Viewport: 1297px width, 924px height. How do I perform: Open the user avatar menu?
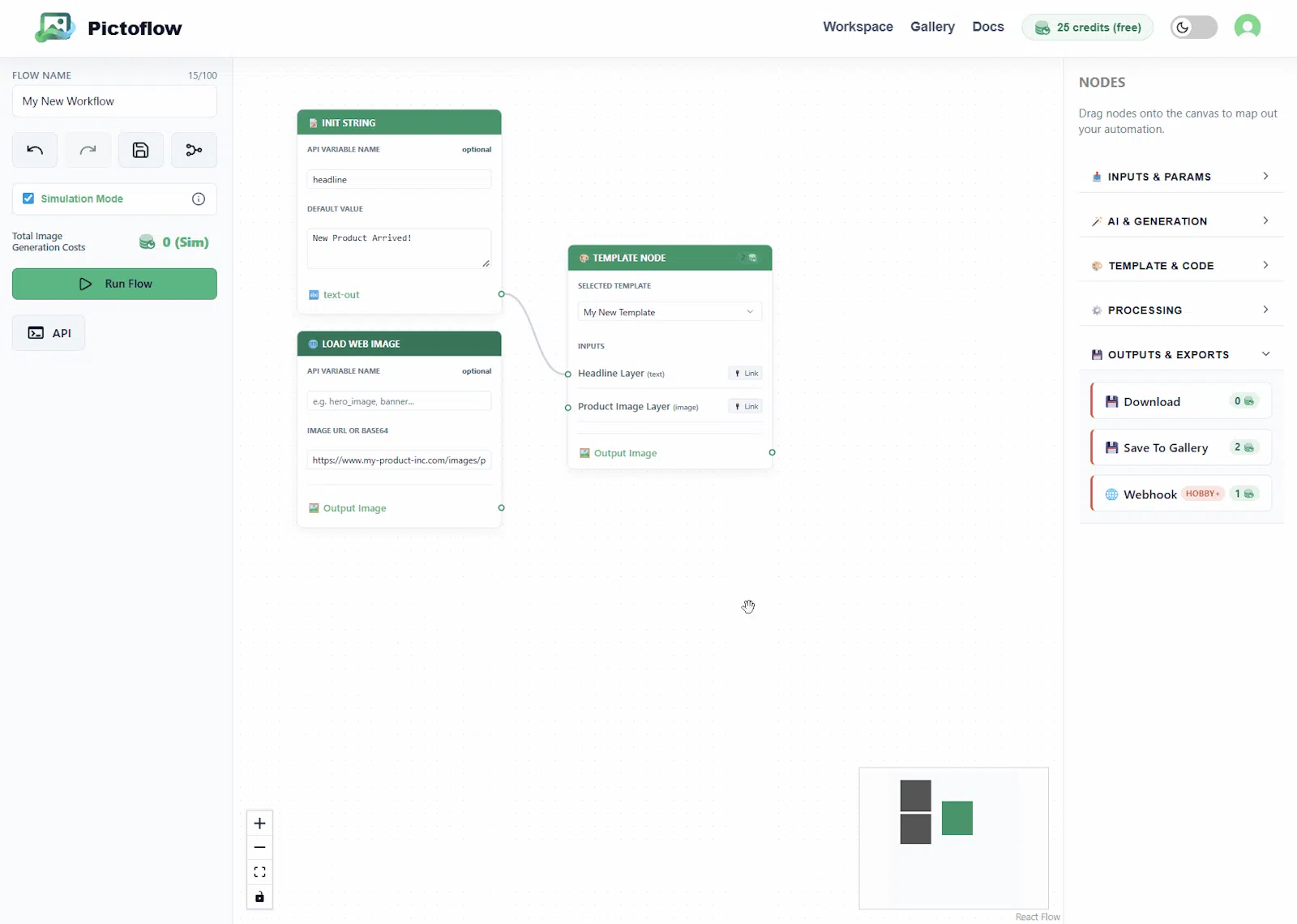pyautogui.click(x=1247, y=27)
